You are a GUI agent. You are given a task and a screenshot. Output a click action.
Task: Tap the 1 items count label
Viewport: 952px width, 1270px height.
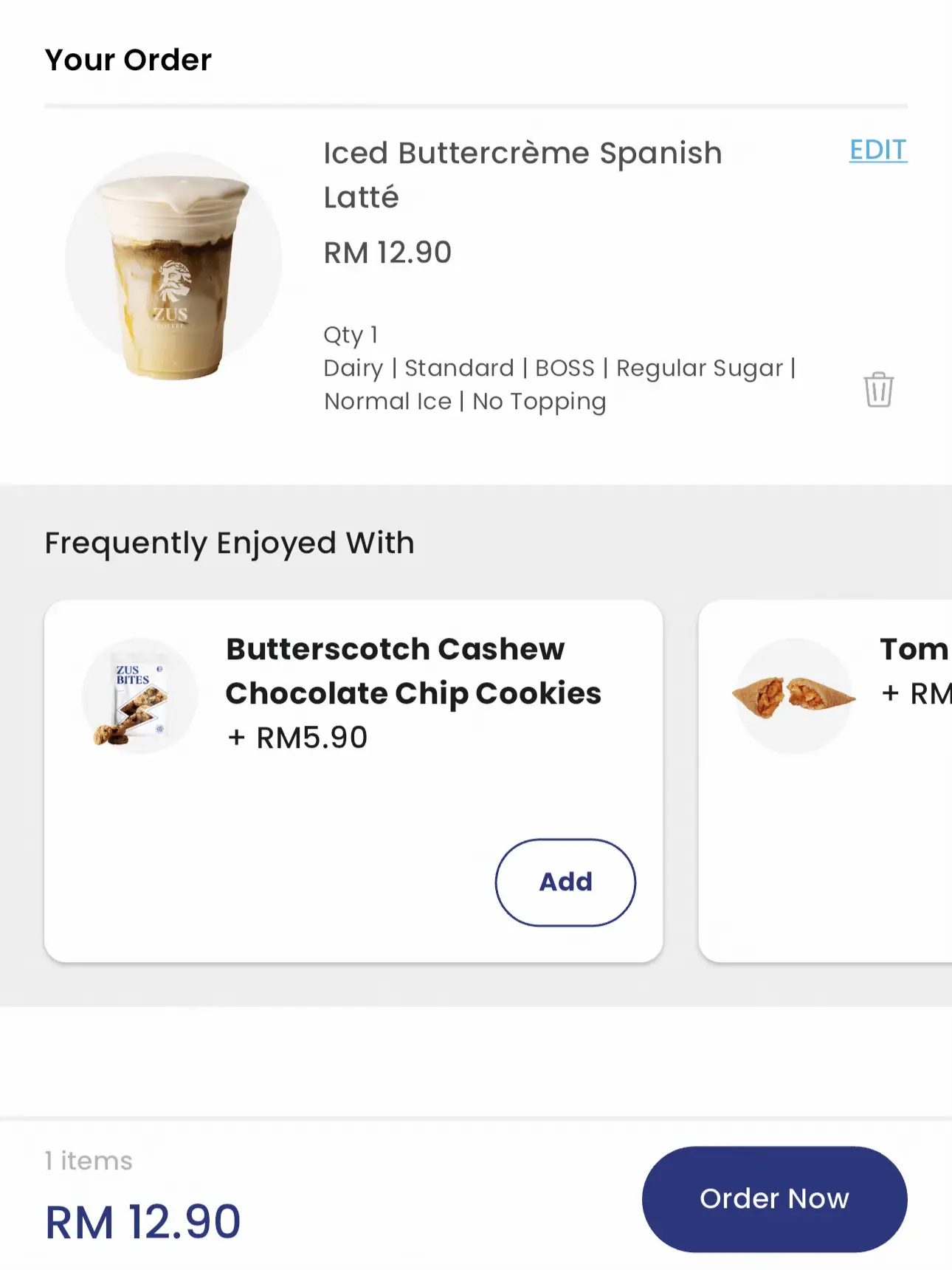coord(89,1161)
